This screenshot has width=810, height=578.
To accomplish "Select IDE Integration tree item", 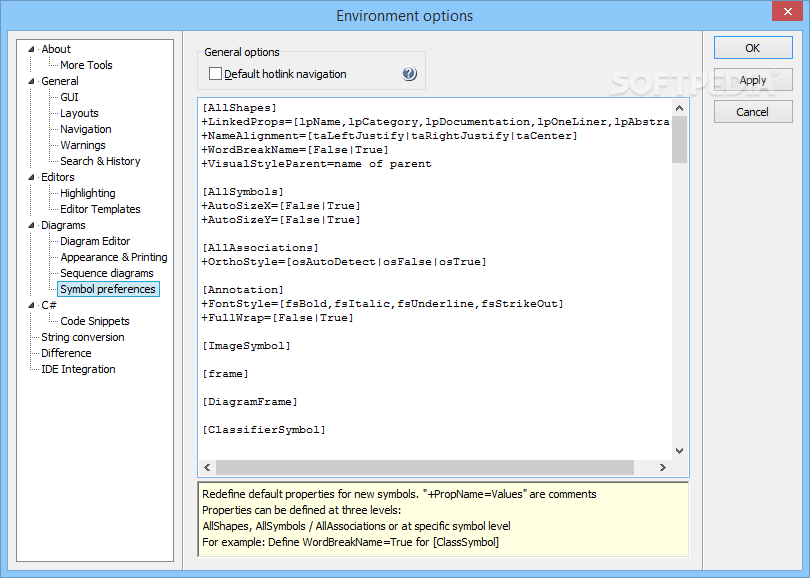I will pyautogui.click(x=78, y=369).
